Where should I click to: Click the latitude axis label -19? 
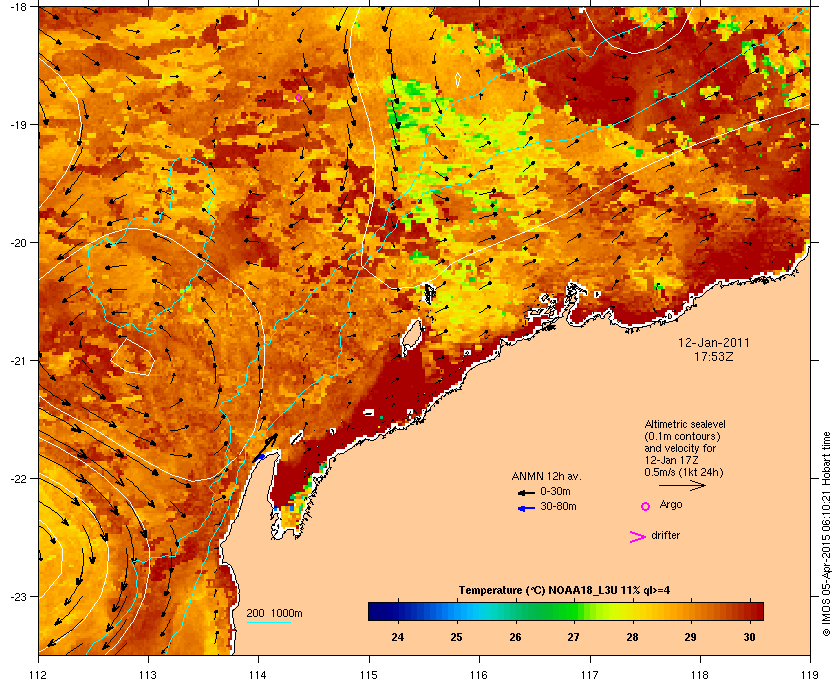coord(18,124)
